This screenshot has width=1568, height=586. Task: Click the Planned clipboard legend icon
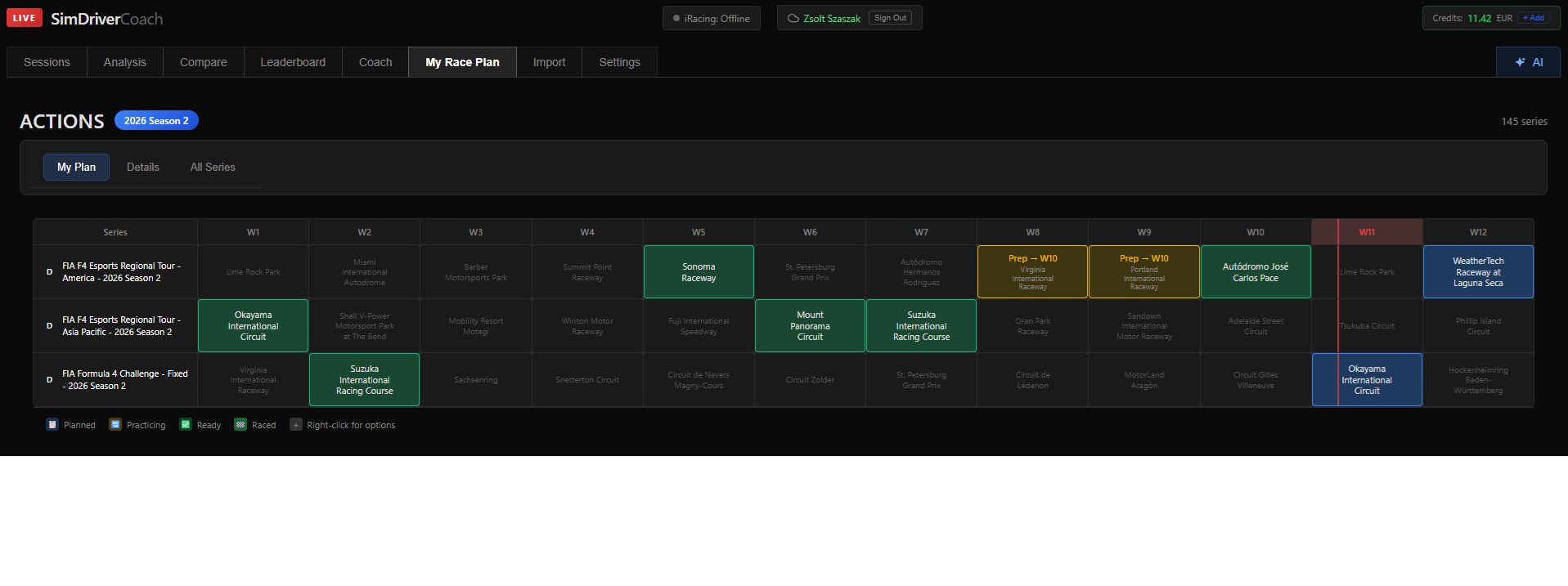pos(52,424)
